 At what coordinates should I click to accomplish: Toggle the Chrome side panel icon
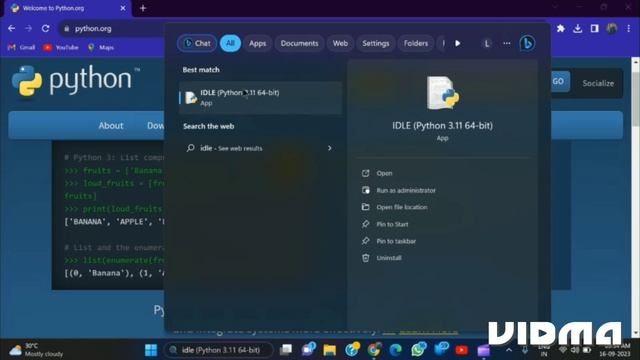[594, 28]
